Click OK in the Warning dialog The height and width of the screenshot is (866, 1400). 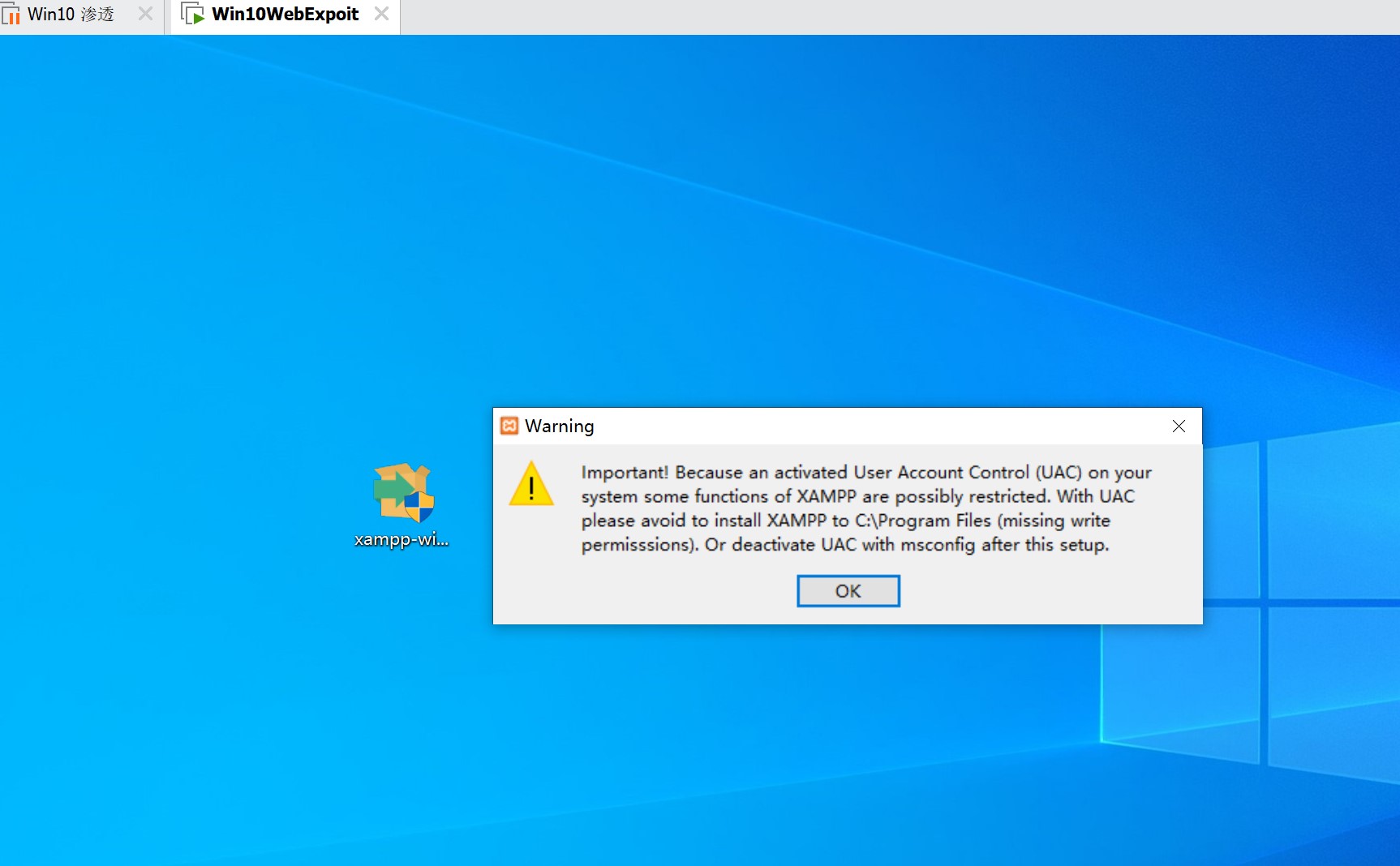[x=848, y=591]
